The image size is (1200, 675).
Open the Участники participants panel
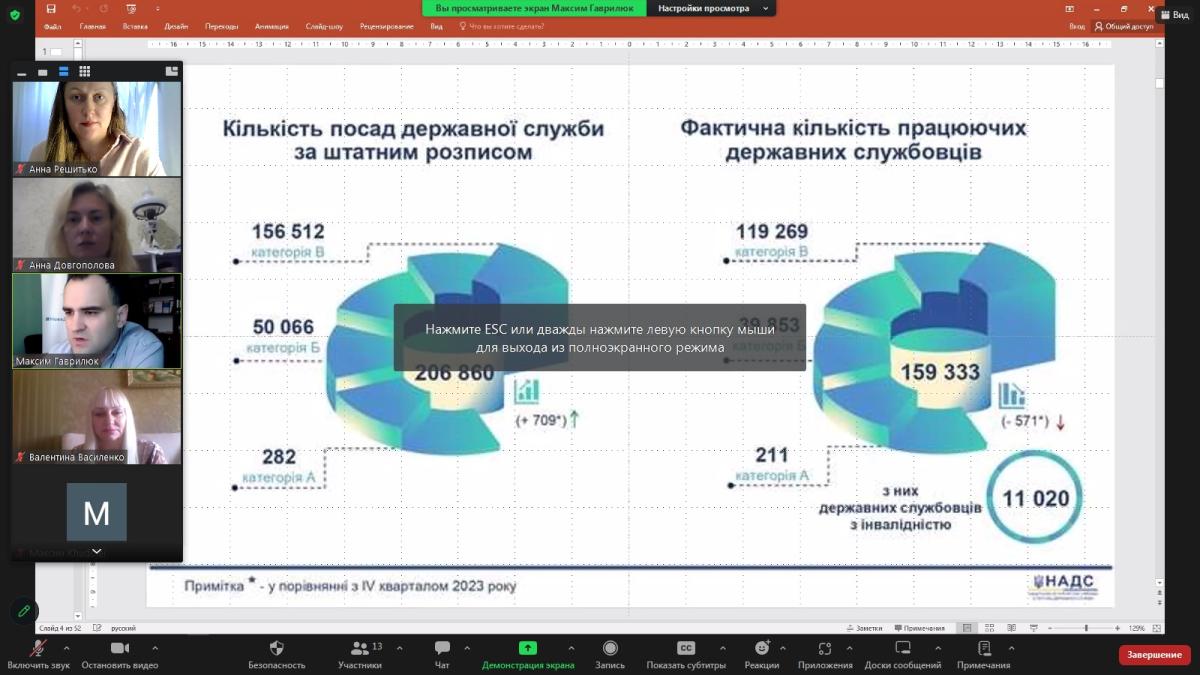(x=360, y=654)
